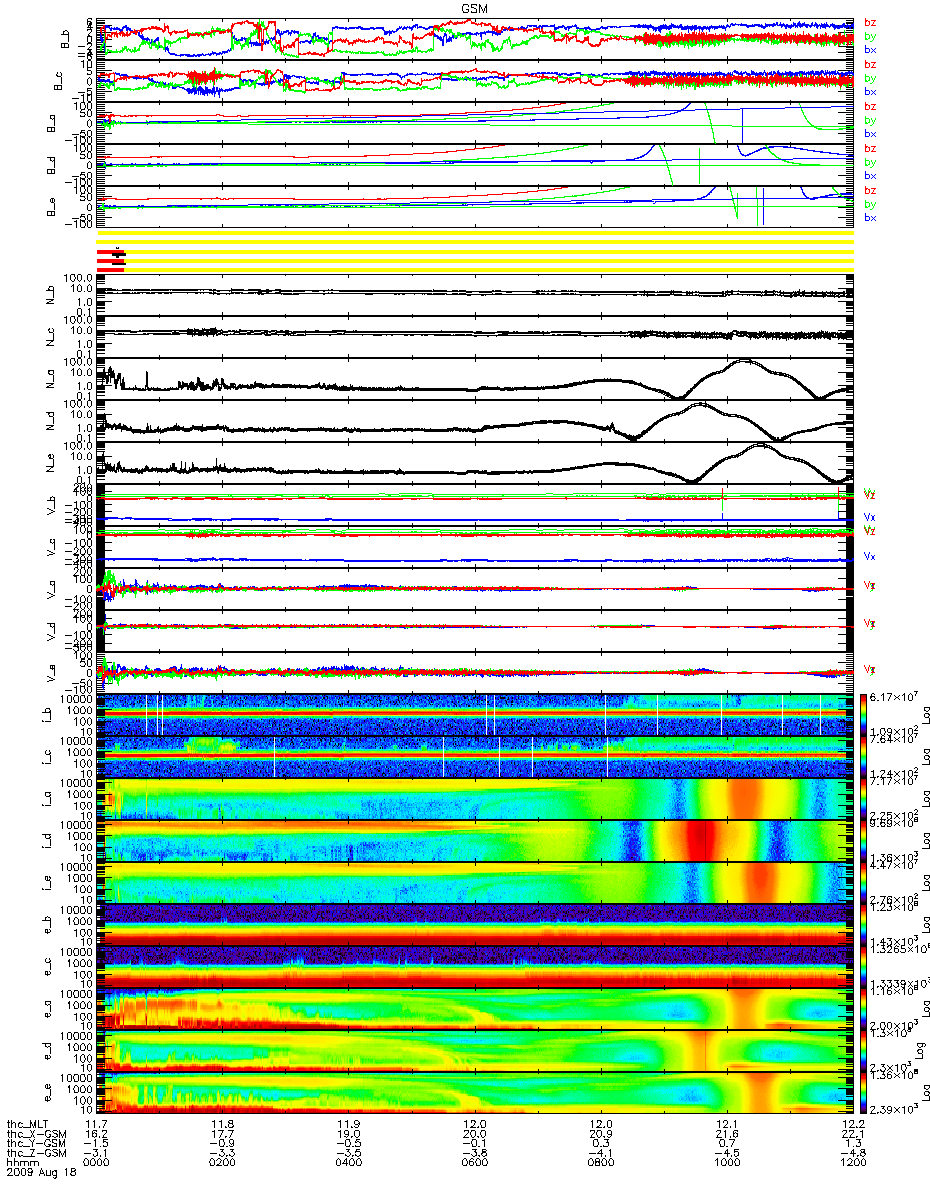The height and width of the screenshot is (1200, 930).
Task: Click the 0600 time tick label
Action: 473,1162
